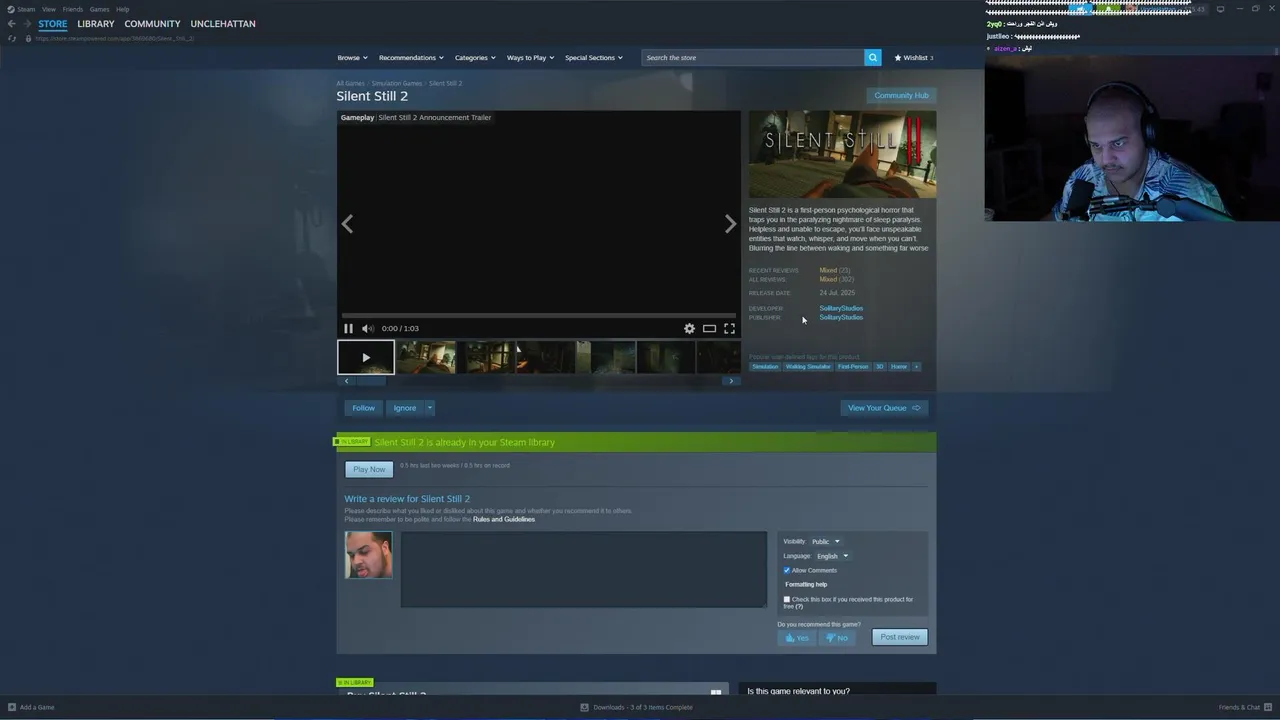Expand the Ignore dropdown arrow
The image size is (1280, 720).
(430, 408)
